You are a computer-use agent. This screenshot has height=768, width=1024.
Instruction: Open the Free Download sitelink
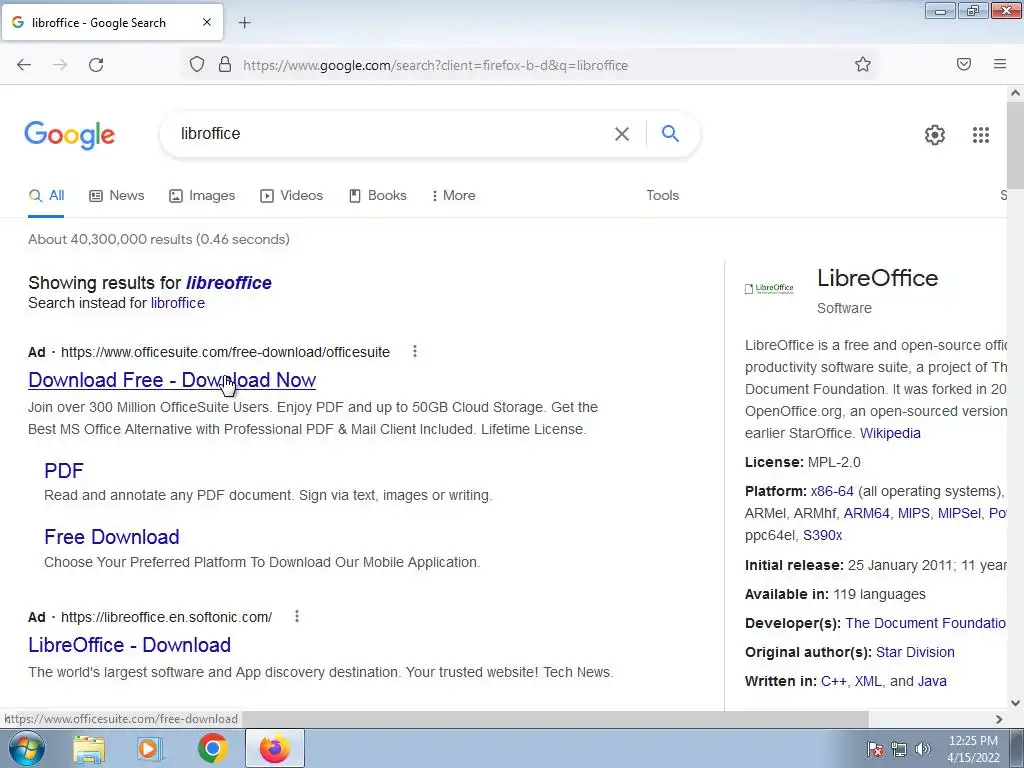[x=112, y=537]
